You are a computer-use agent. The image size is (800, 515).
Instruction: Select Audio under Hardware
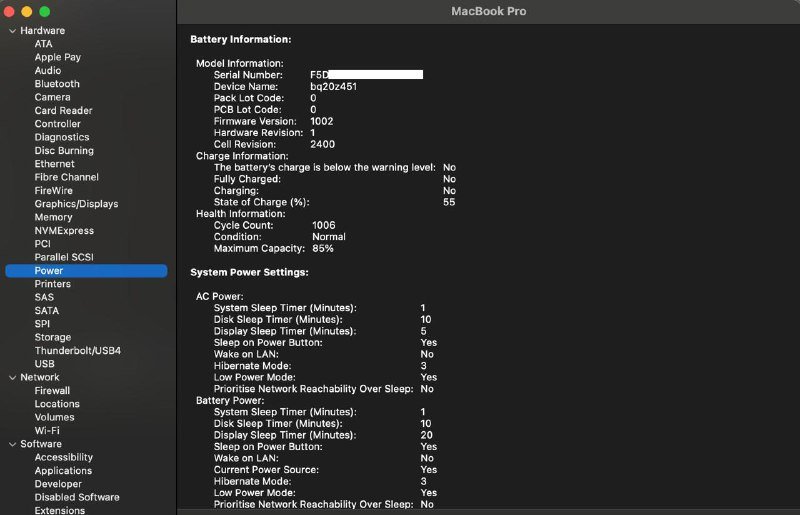click(x=48, y=70)
